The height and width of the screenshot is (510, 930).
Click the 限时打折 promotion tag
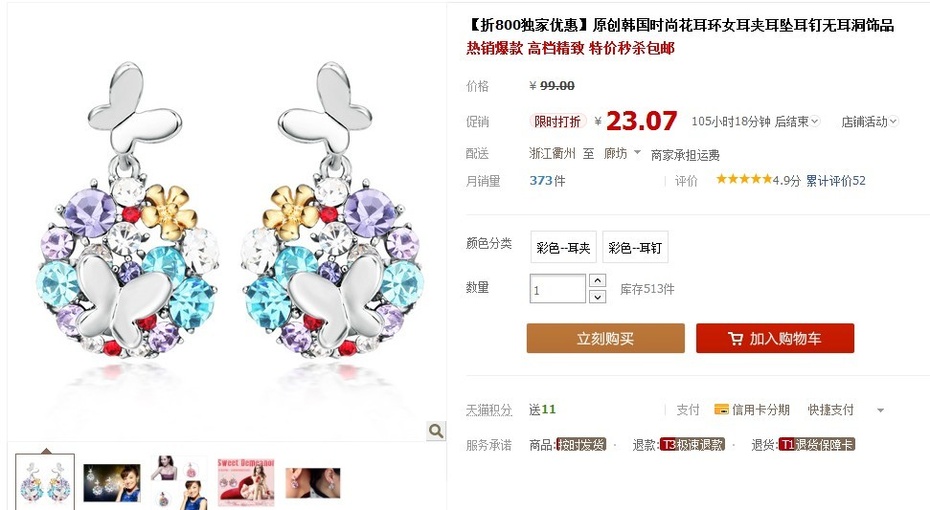coord(558,122)
